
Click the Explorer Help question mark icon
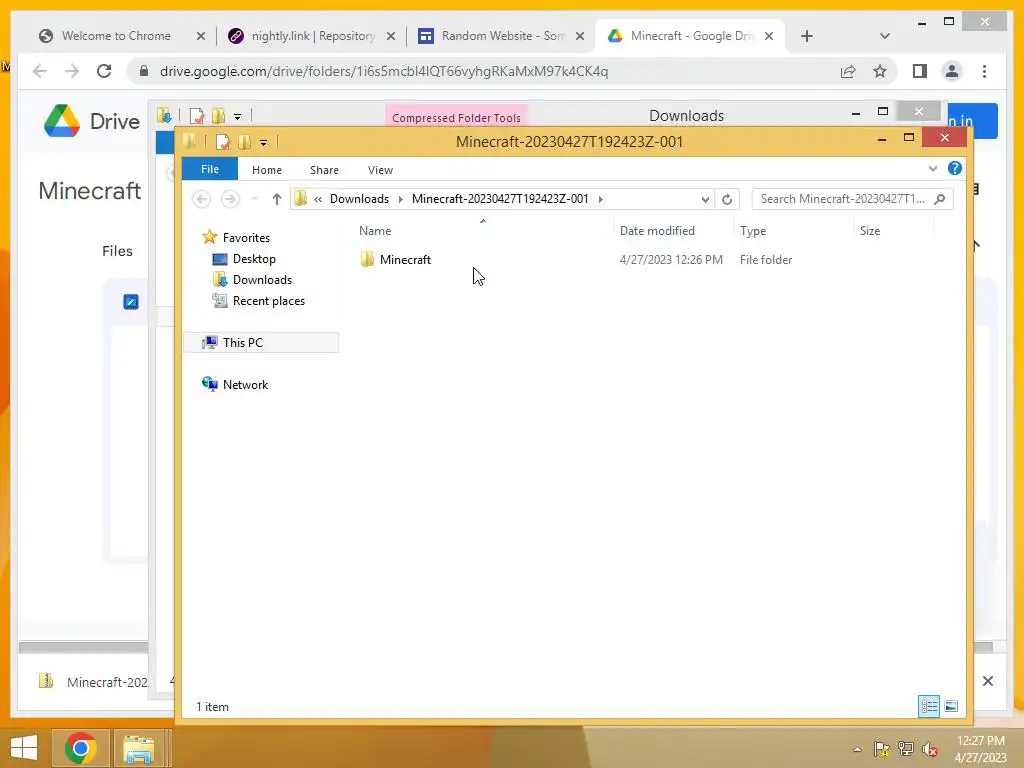[954, 168]
